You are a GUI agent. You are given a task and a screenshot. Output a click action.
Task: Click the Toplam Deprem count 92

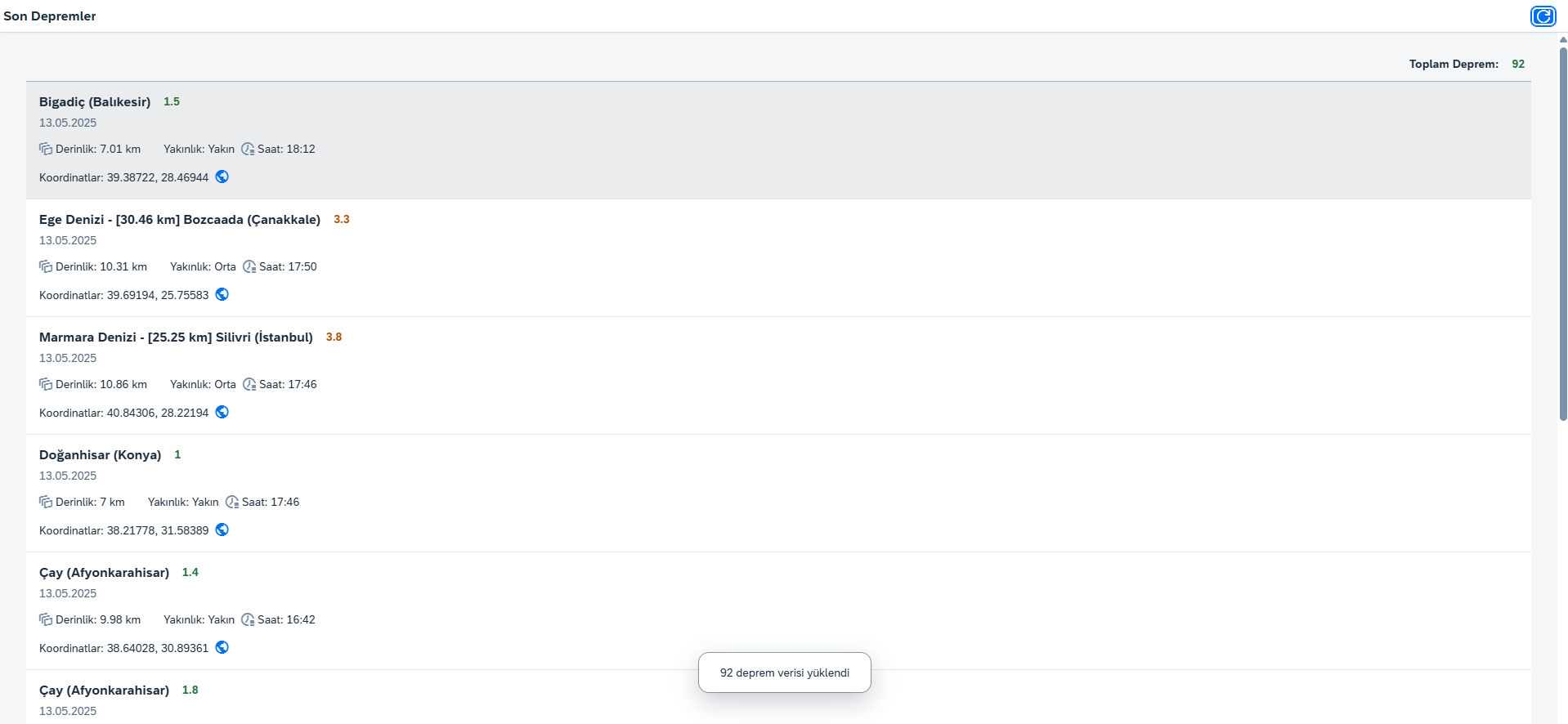tap(1518, 64)
